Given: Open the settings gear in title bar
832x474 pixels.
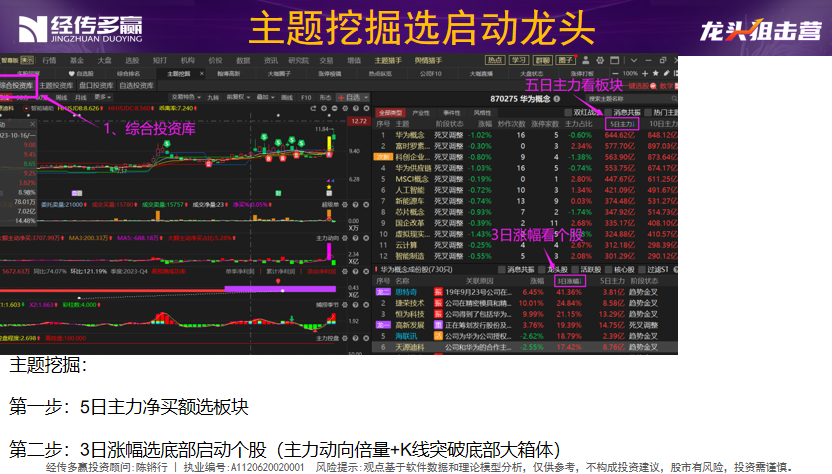Looking at the screenshot, I should click(600, 60).
